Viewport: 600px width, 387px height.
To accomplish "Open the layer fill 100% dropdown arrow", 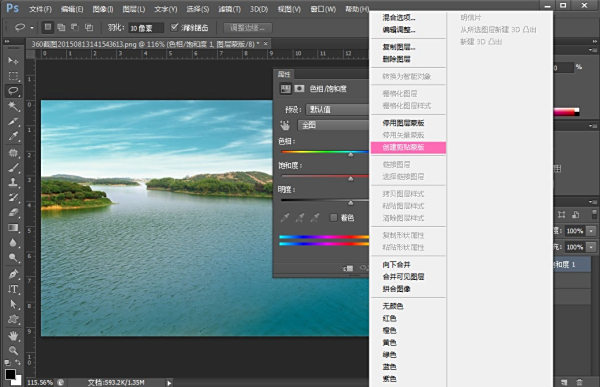I will coord(592,247).
